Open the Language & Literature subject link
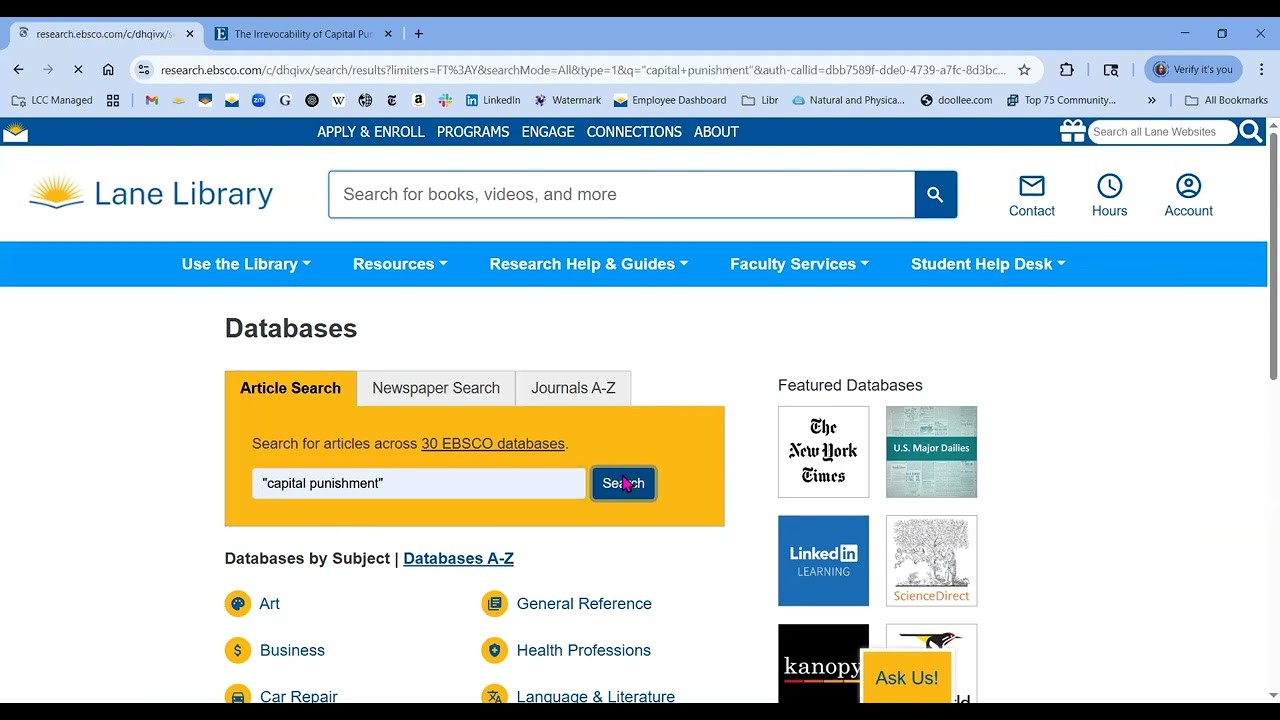1280x720 pixels. pos(596,696)
